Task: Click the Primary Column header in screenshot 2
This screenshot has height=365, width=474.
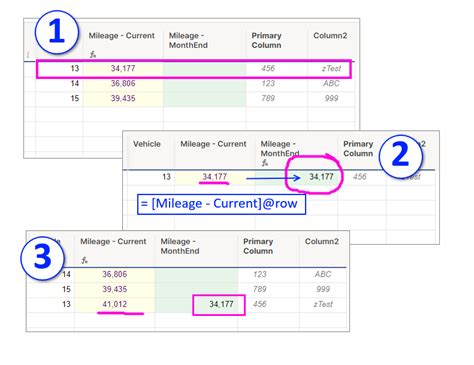Action: click(358, 149)
